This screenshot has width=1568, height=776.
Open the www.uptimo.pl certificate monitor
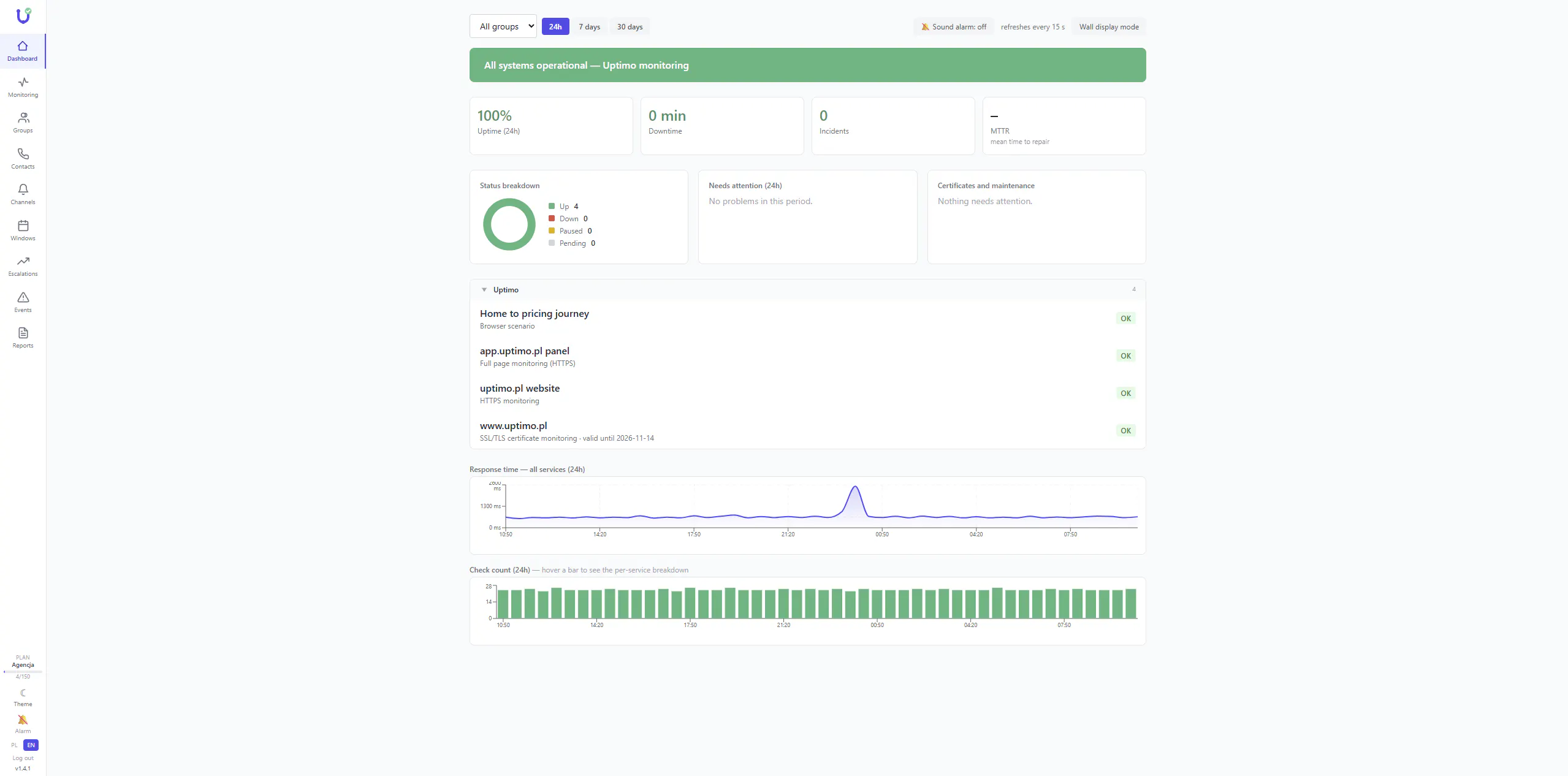tap(807, 431)
